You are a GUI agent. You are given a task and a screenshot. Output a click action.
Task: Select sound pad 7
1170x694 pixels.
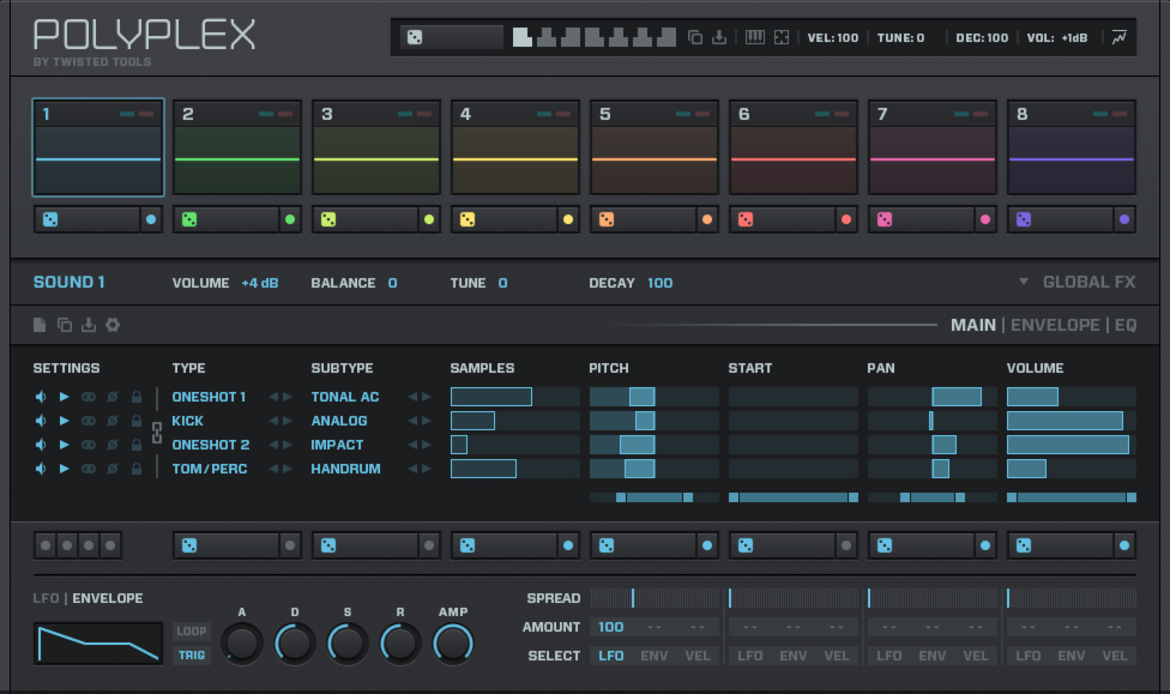[x=933, y=148]
